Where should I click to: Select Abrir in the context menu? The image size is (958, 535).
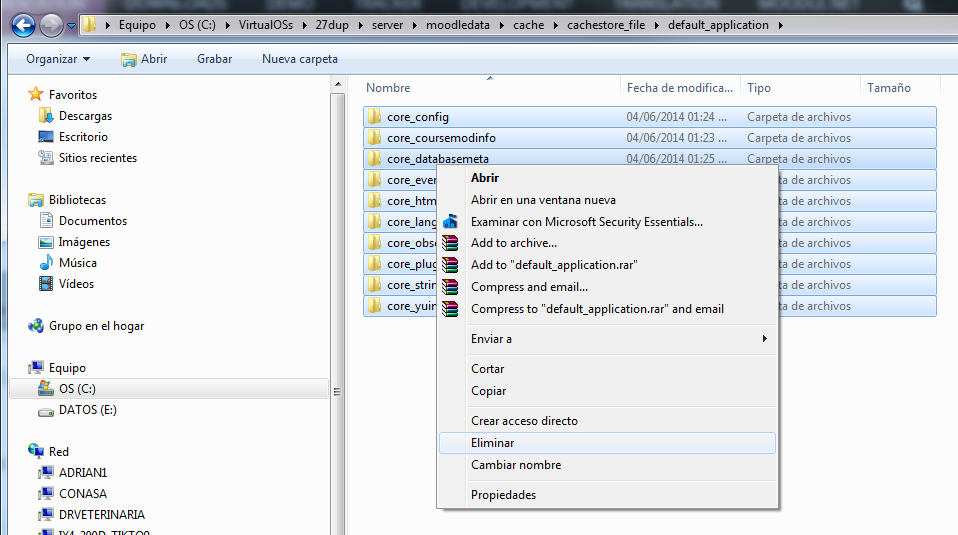click(607, 178)
